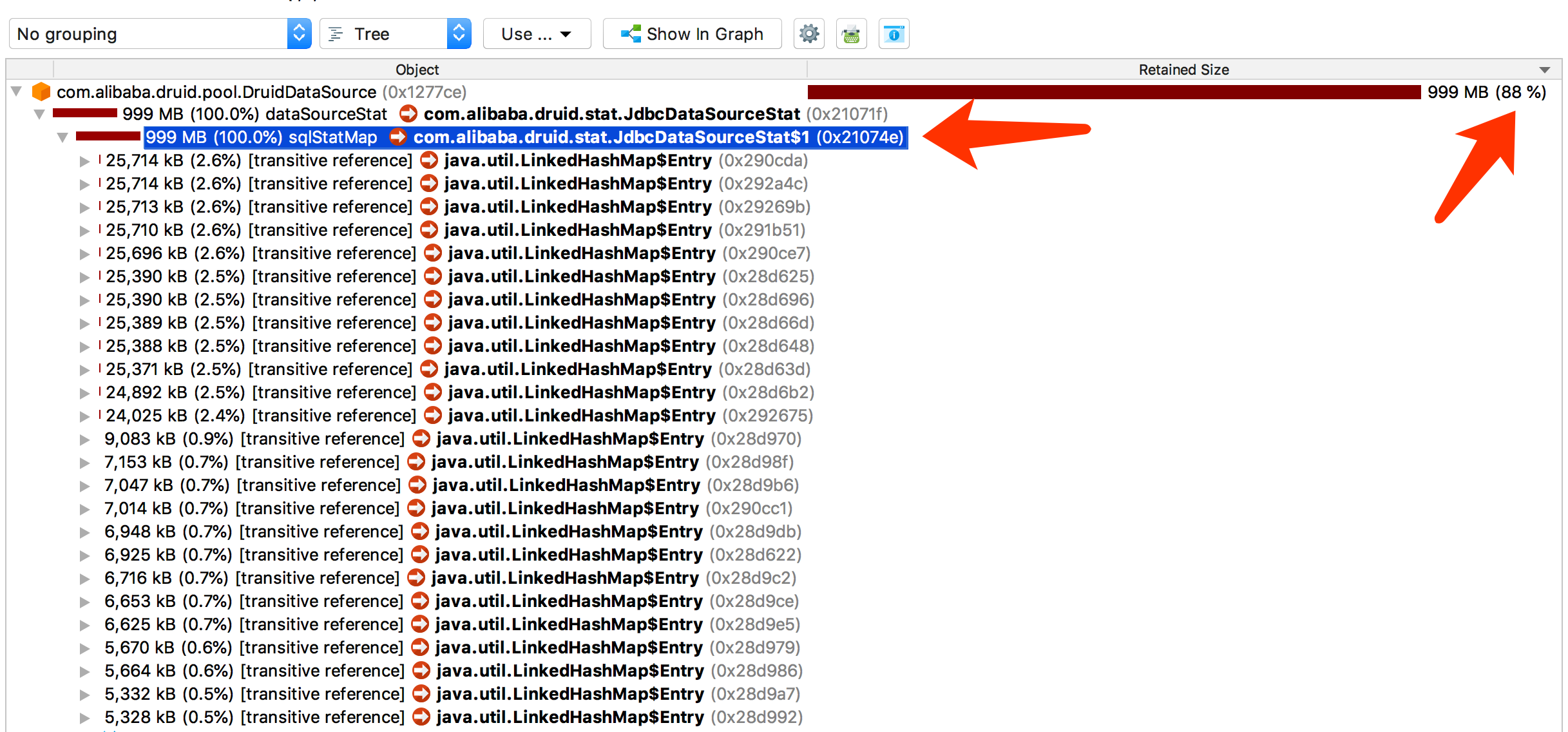
Task: Click reference arrow icon of entry 0x28d979
Action: click(x=420, y=648)
